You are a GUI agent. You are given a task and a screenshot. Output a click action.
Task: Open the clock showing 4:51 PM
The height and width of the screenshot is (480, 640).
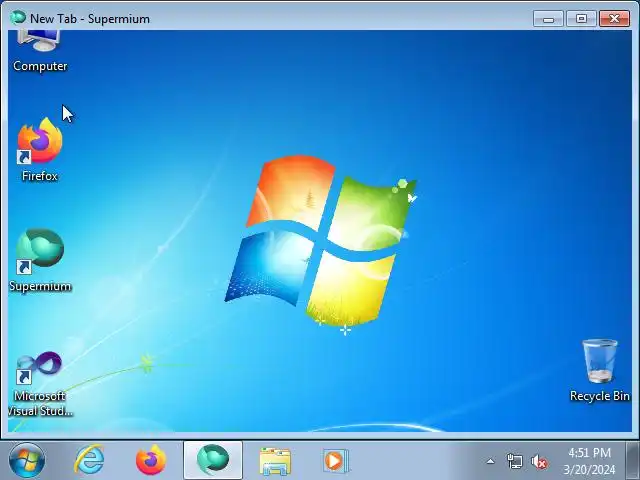(x=589, y=461)
